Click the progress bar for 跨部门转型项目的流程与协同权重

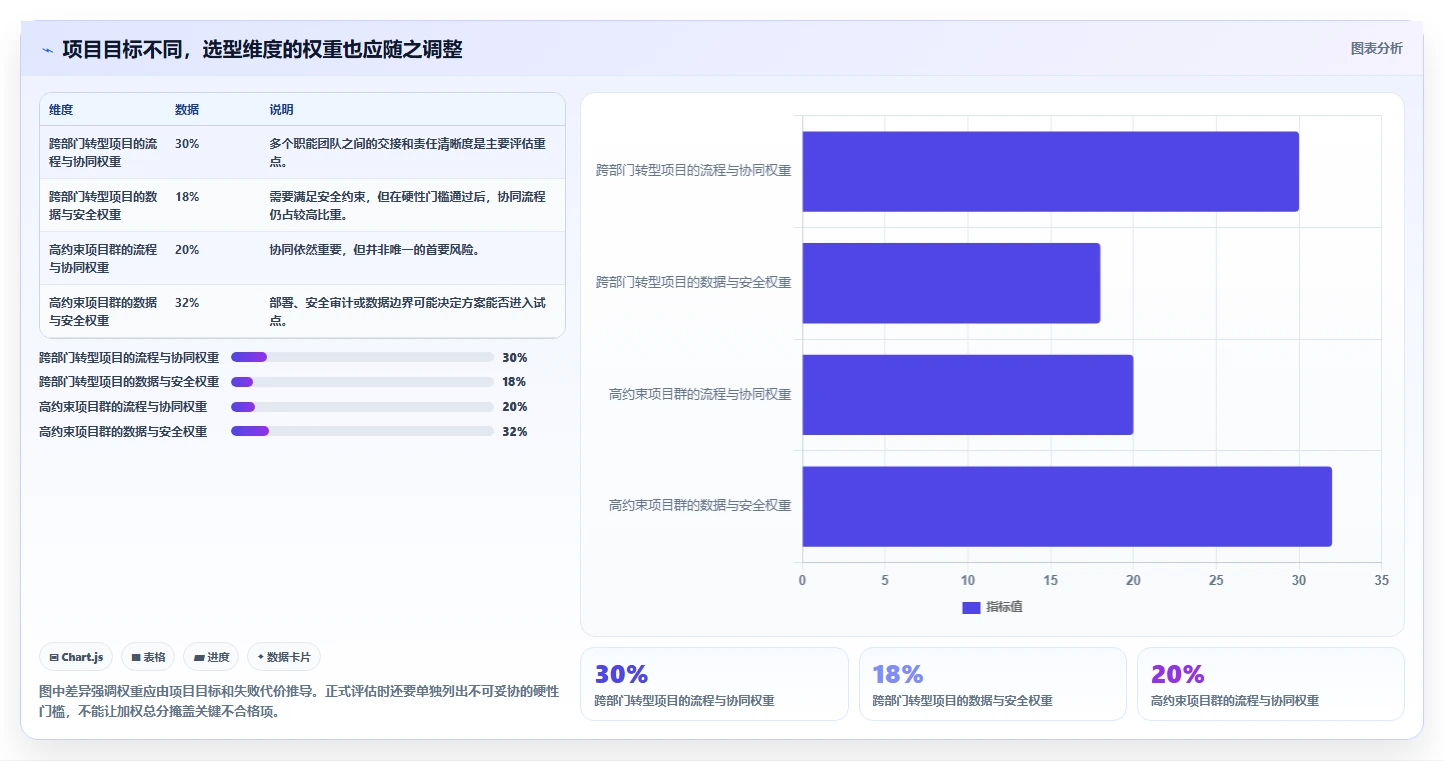coord(362,357)
